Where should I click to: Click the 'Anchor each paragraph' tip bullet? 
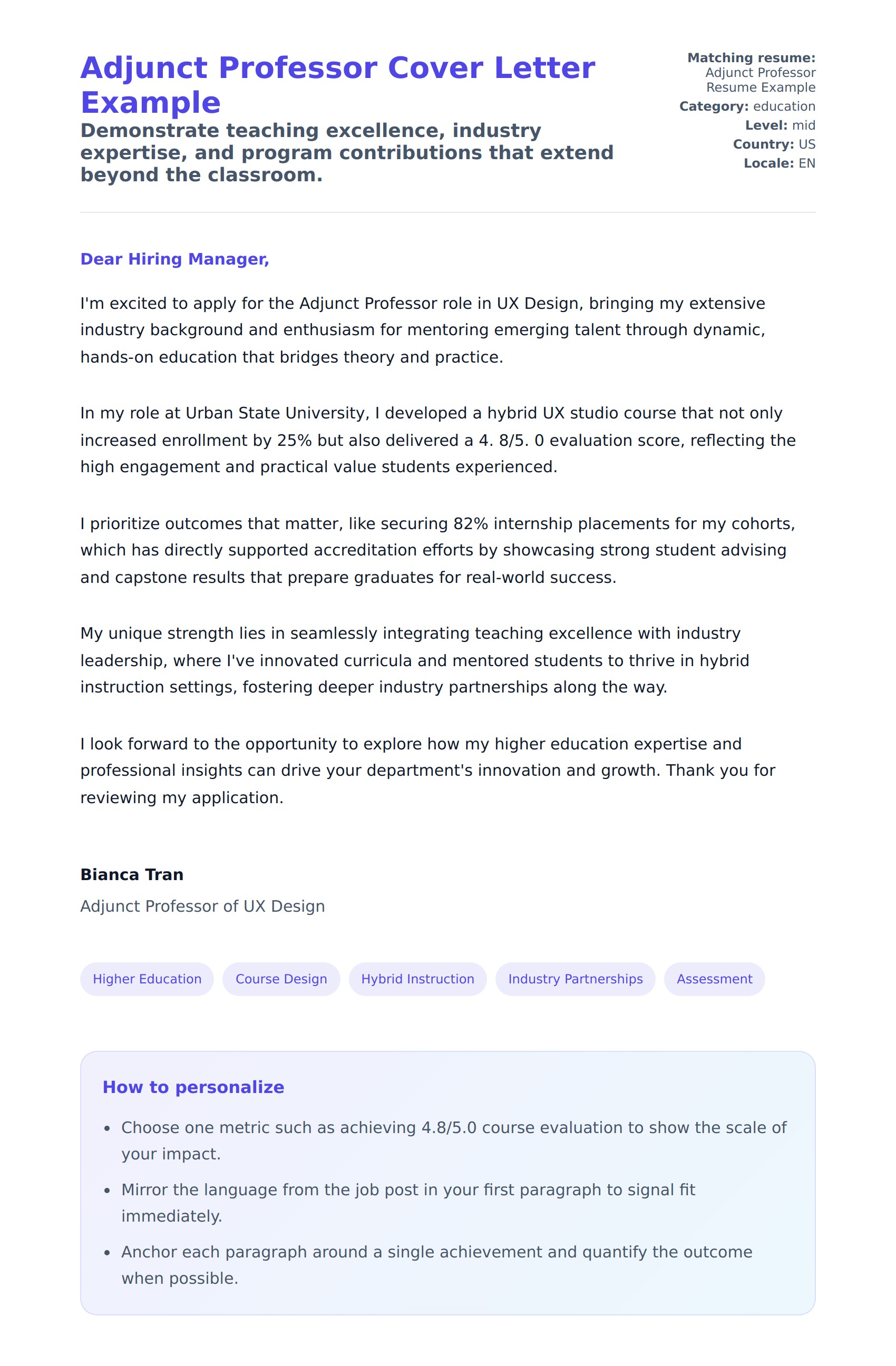(436, 1264)
